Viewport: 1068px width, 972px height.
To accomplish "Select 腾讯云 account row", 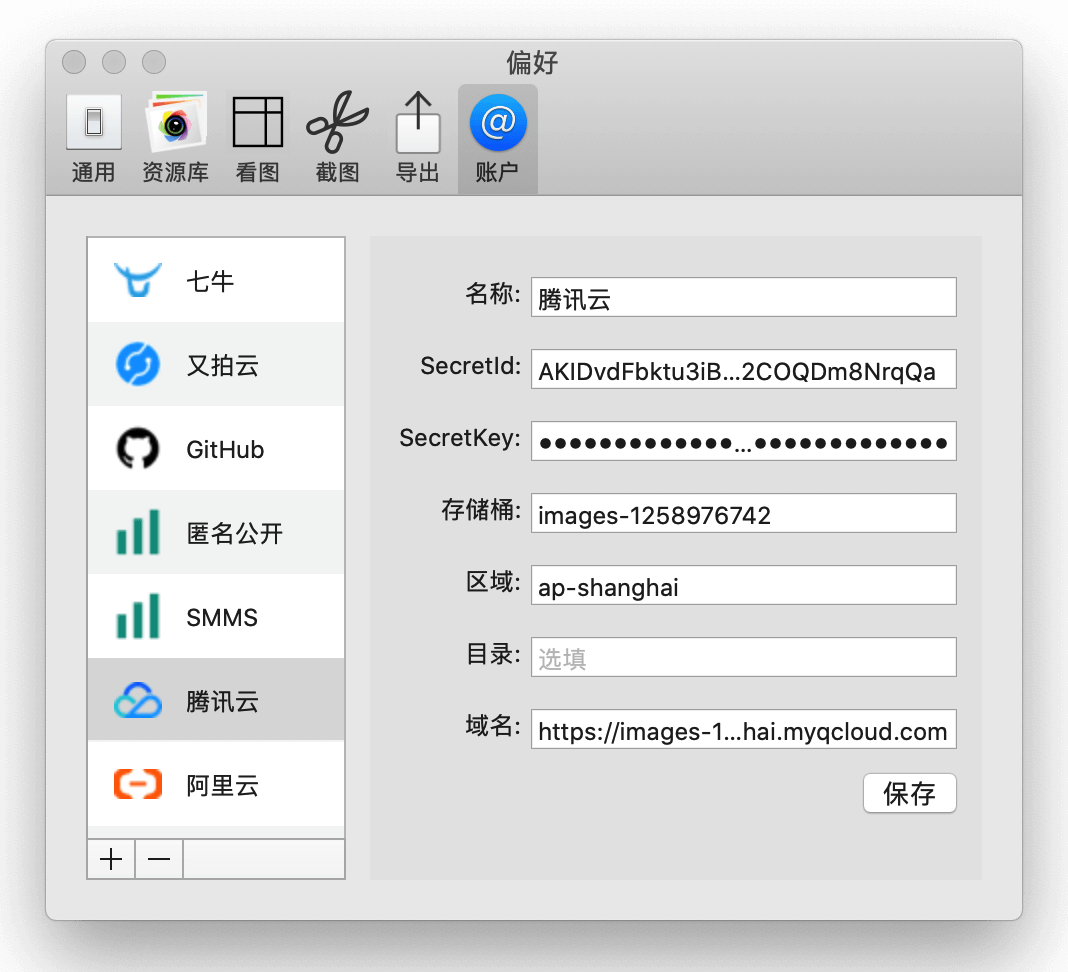I will click(216, 700).
